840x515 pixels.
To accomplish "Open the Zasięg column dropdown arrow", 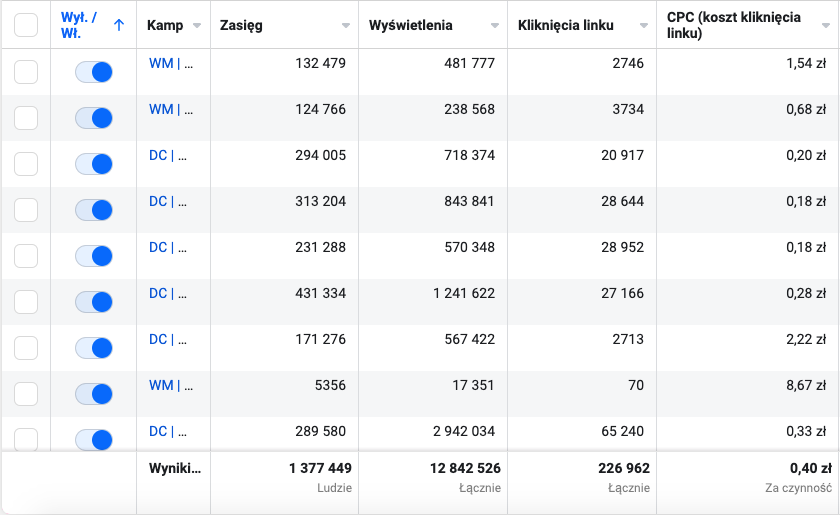I will click(345, 25).
